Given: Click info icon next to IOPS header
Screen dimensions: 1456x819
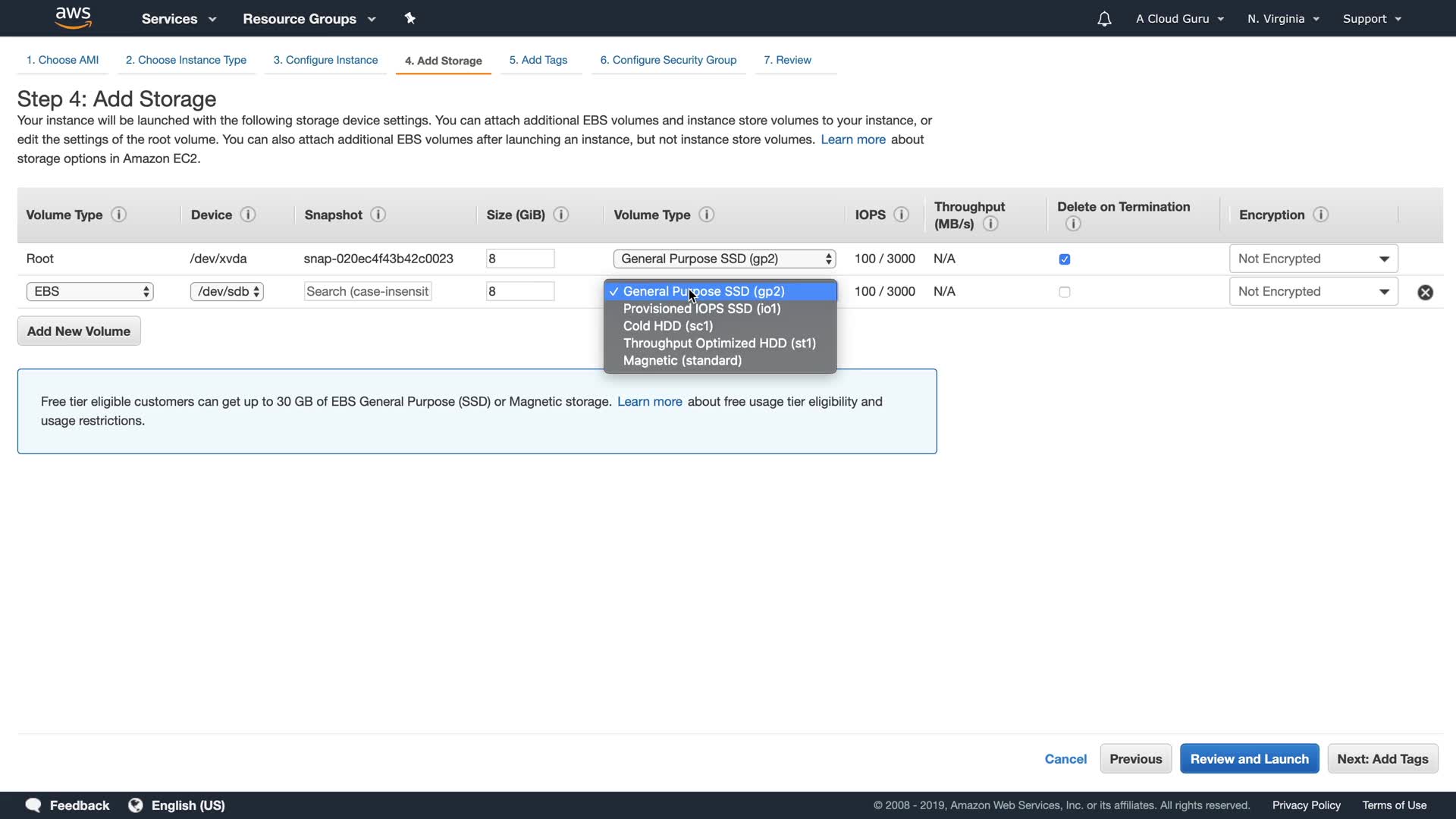Looking at the screenshot, I should click(901, 215).
